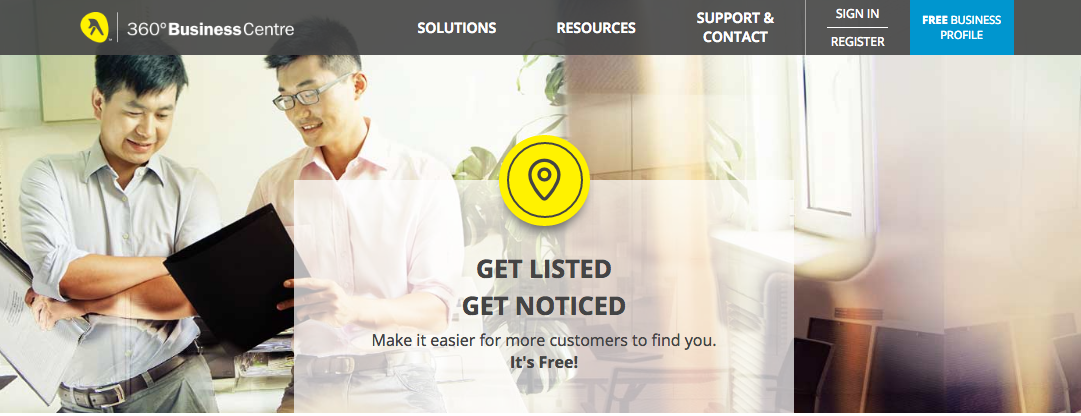The height and width of the screenshot is (416, 1081).
Task: Select SUPPORT & CONTACT in the navigation
Action: pos(735,28)
